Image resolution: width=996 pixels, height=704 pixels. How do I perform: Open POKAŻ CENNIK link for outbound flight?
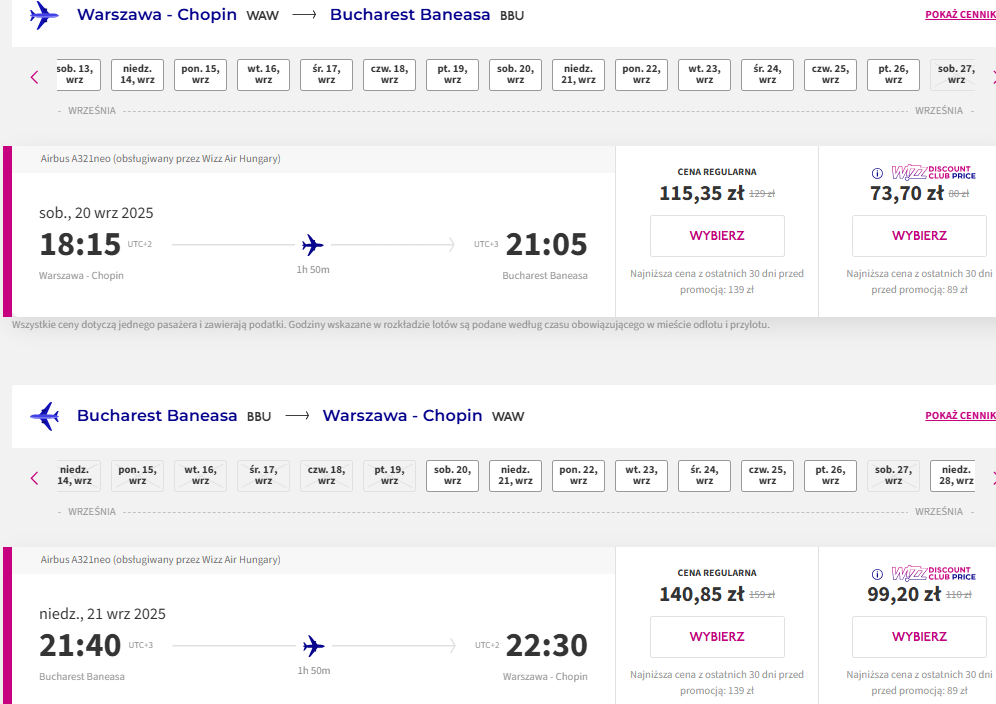coord(960,15)
